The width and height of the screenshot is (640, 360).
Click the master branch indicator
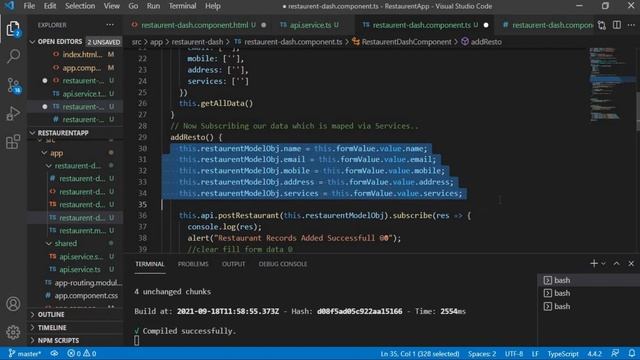point(25,353)
